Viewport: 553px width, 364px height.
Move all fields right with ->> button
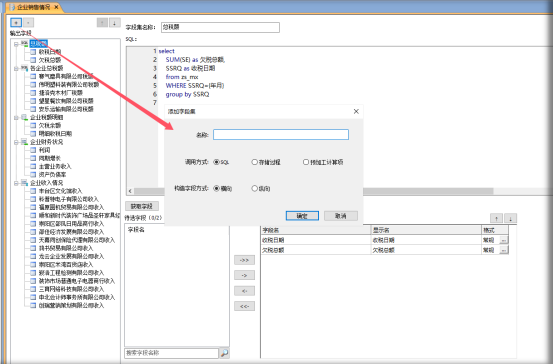coord(244,260)
